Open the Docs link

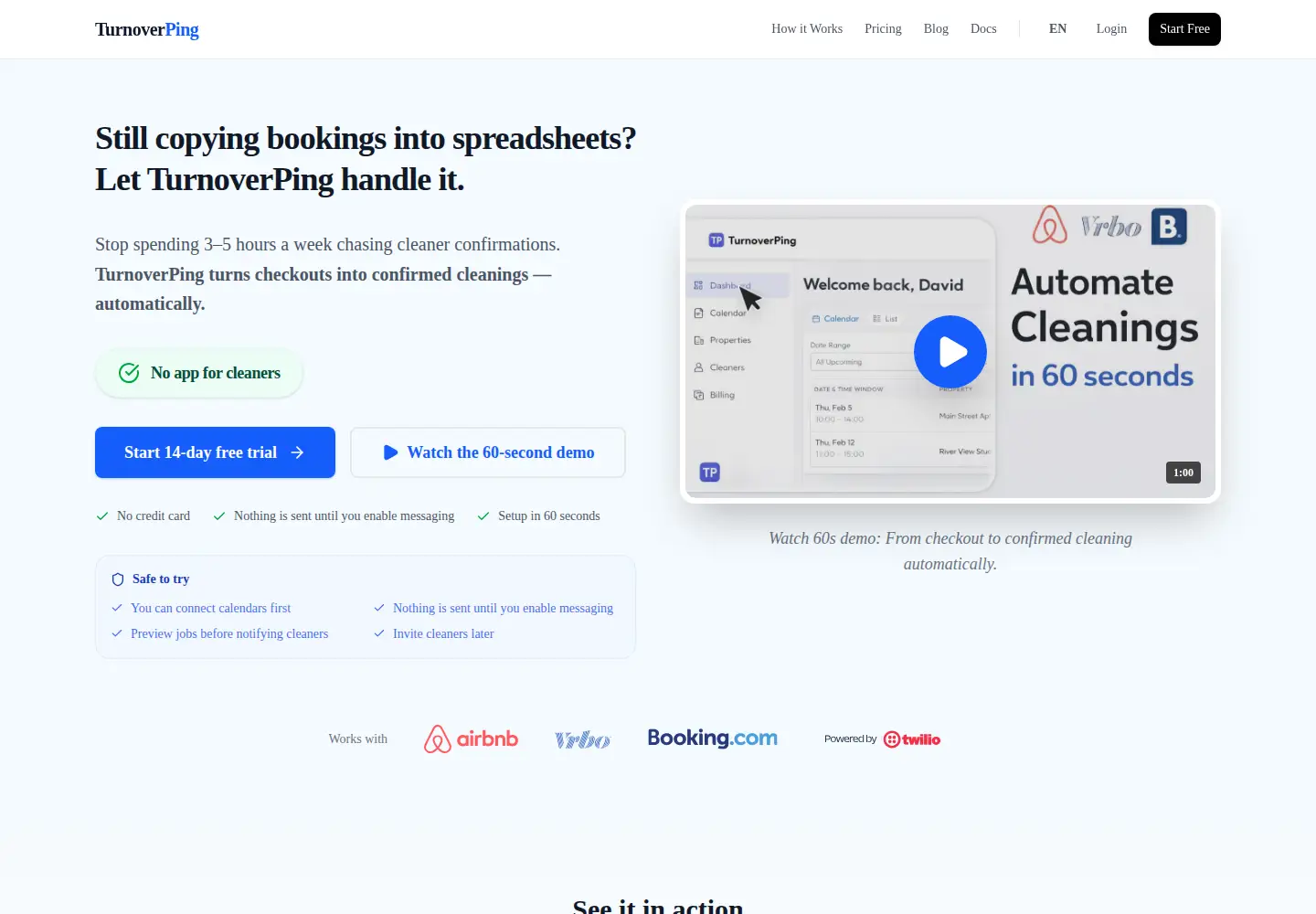[983, 28]
